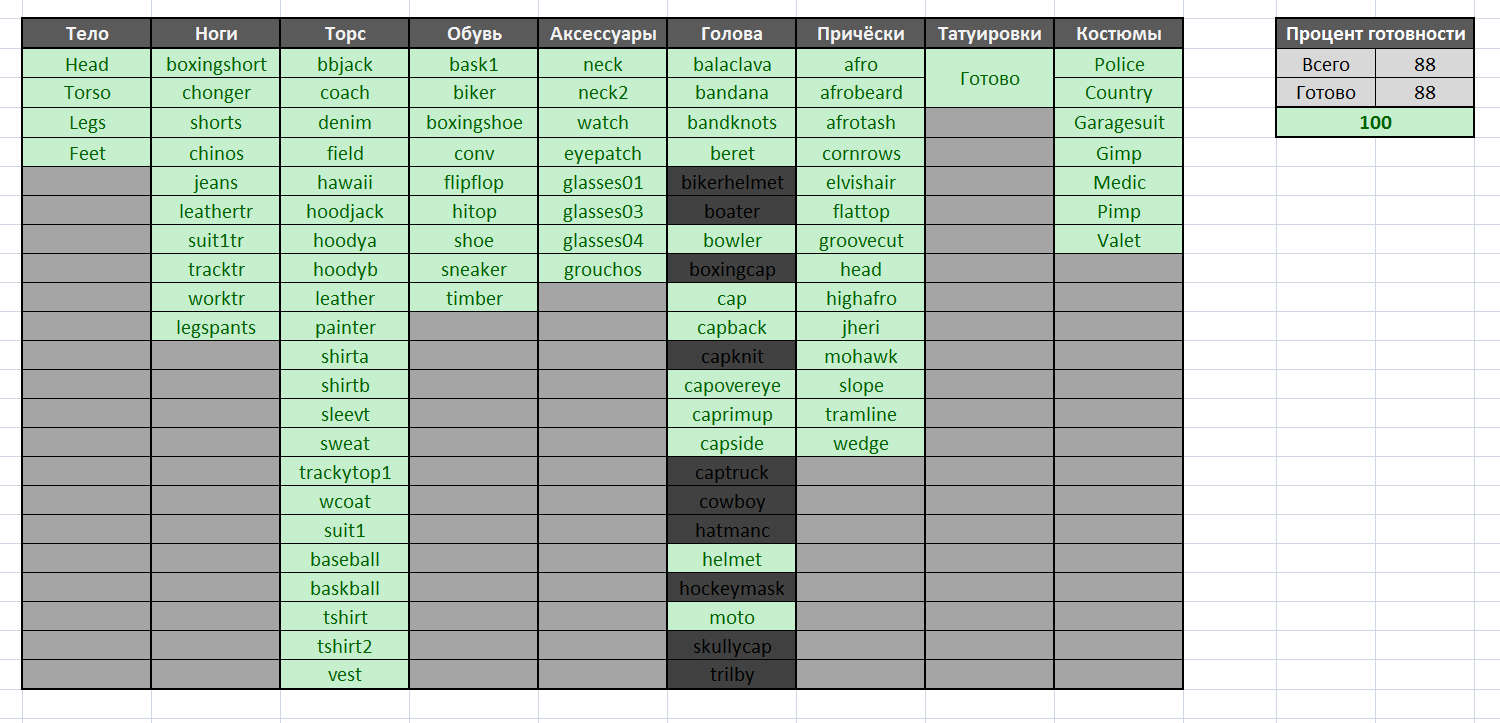Select the 'Всего' label cell
Viewport: 1500px width, 723px height.
[x=1326, y=64]
